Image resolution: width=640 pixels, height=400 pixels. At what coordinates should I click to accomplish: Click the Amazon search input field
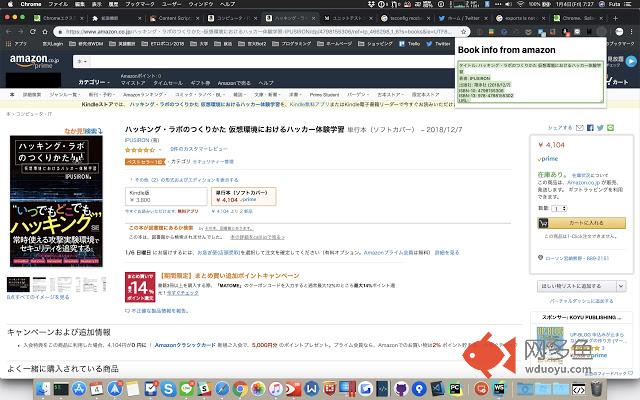(271, 62)
